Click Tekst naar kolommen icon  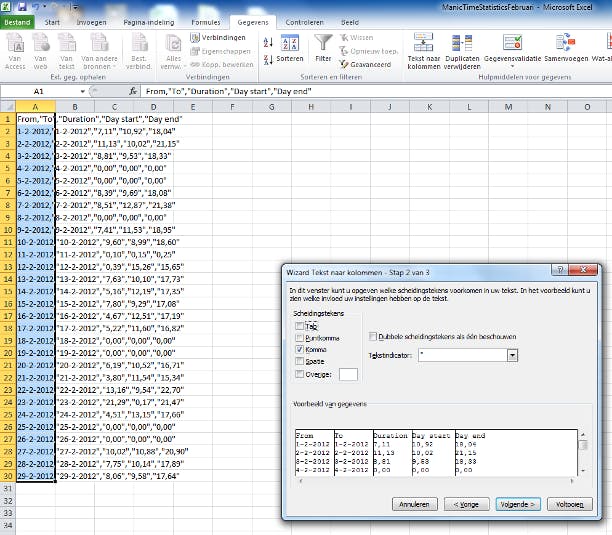[423, 44]
